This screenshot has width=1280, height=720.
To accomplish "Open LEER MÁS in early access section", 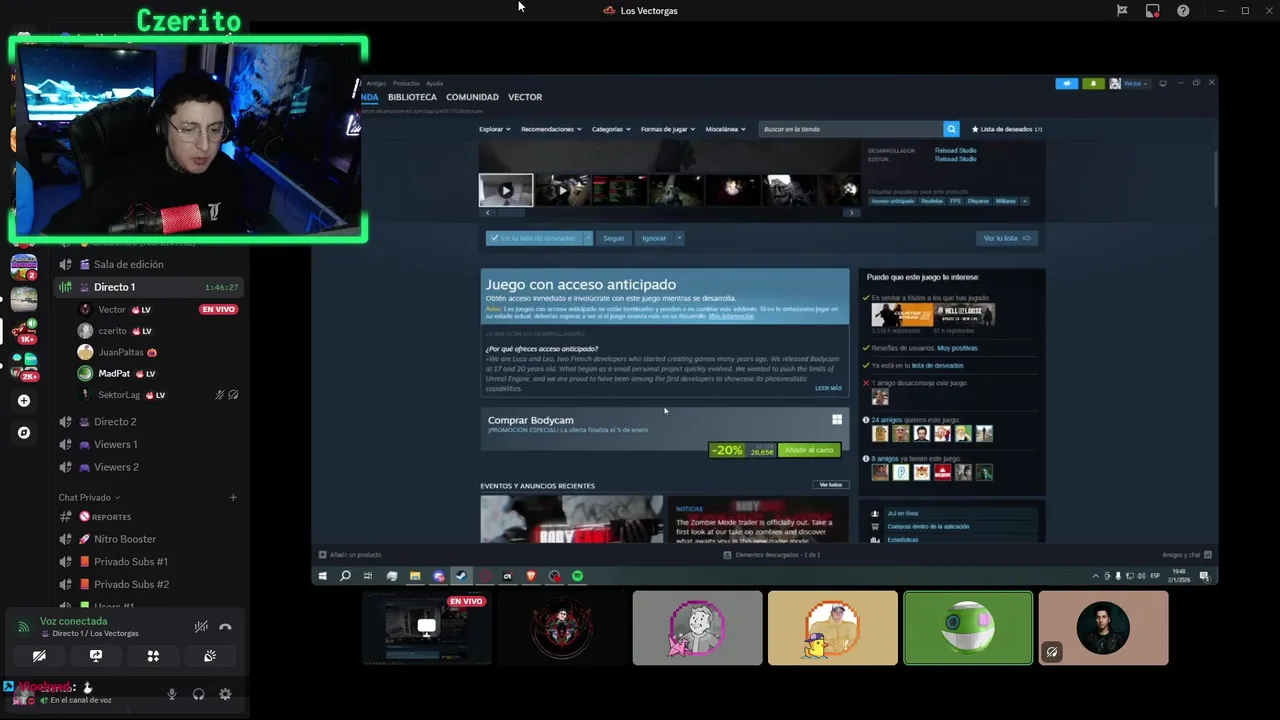I will pos(828,388).
